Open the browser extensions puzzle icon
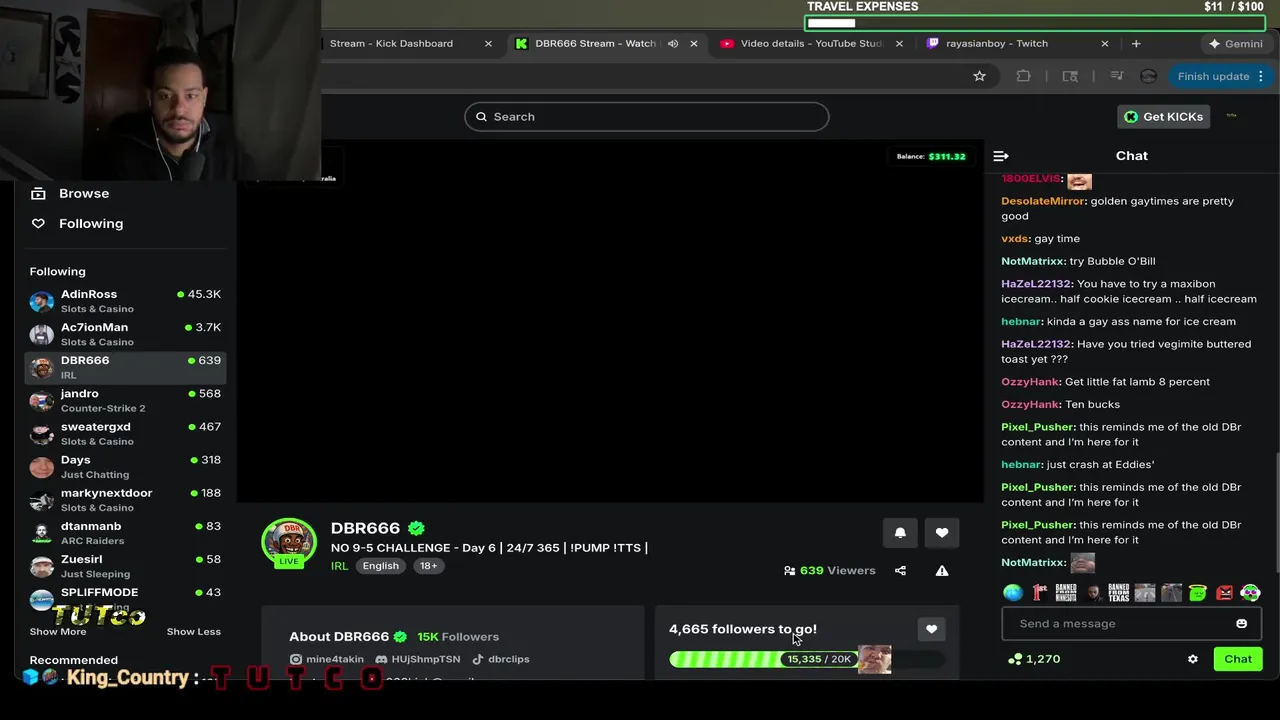Image resolution: width=1280 pixels, height=720 pixels. tap(1023, 76)
